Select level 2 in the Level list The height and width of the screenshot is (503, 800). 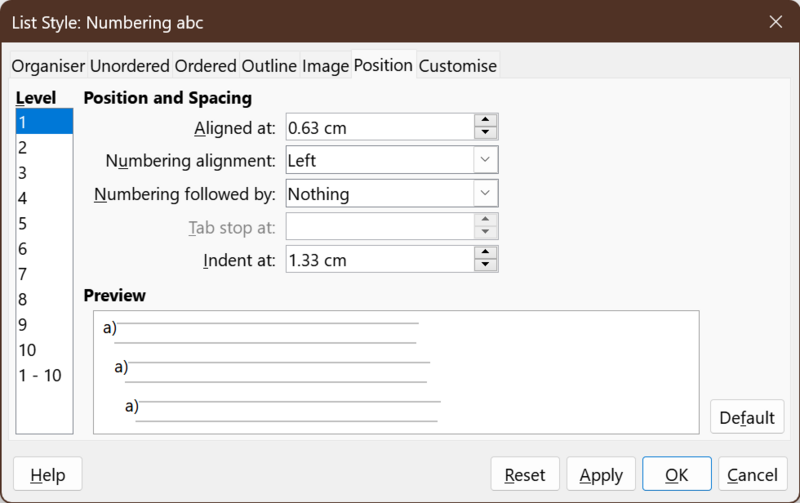pyautogui.click(x=44, y=147)
